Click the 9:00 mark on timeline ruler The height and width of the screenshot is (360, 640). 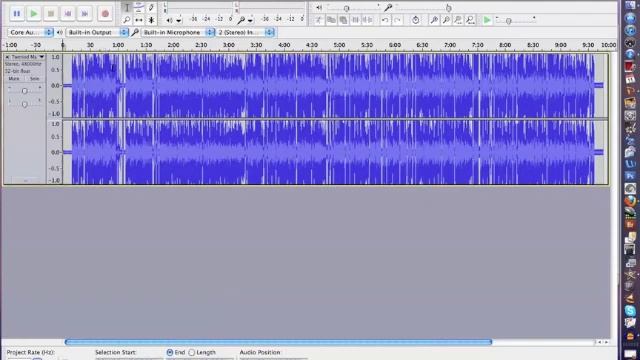coord(560,45)
